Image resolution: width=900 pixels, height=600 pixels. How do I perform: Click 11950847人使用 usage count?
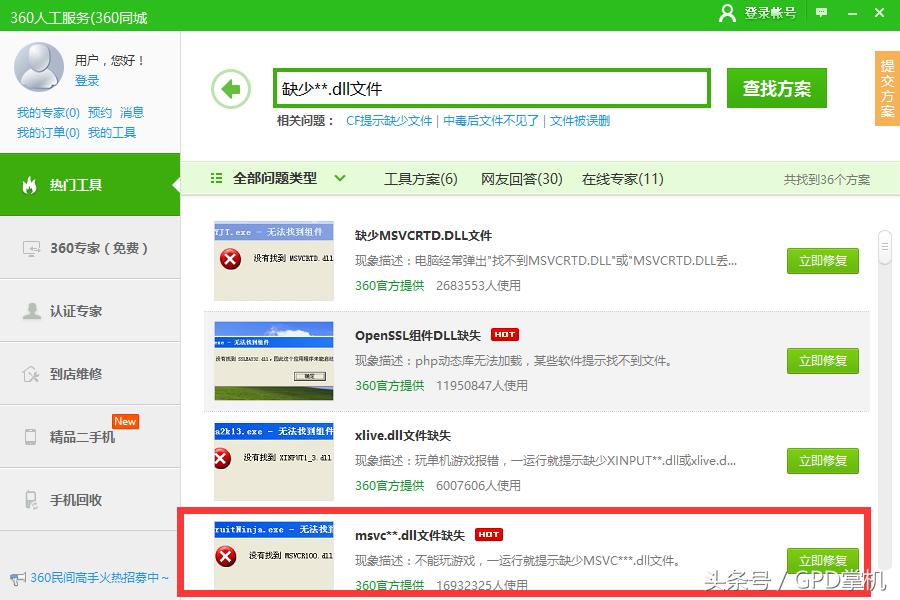pos(482,385)
